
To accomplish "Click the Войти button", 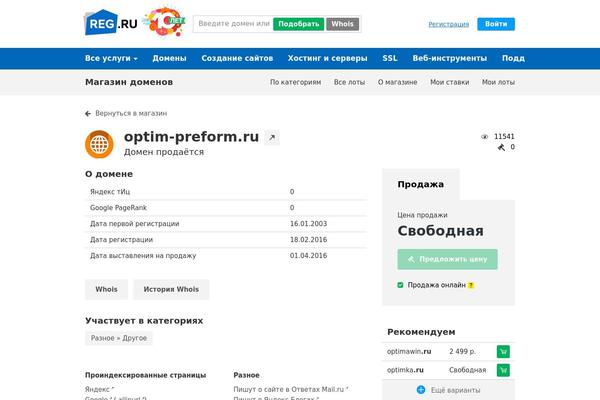I will pyautogui.click(x=496, y=24).
